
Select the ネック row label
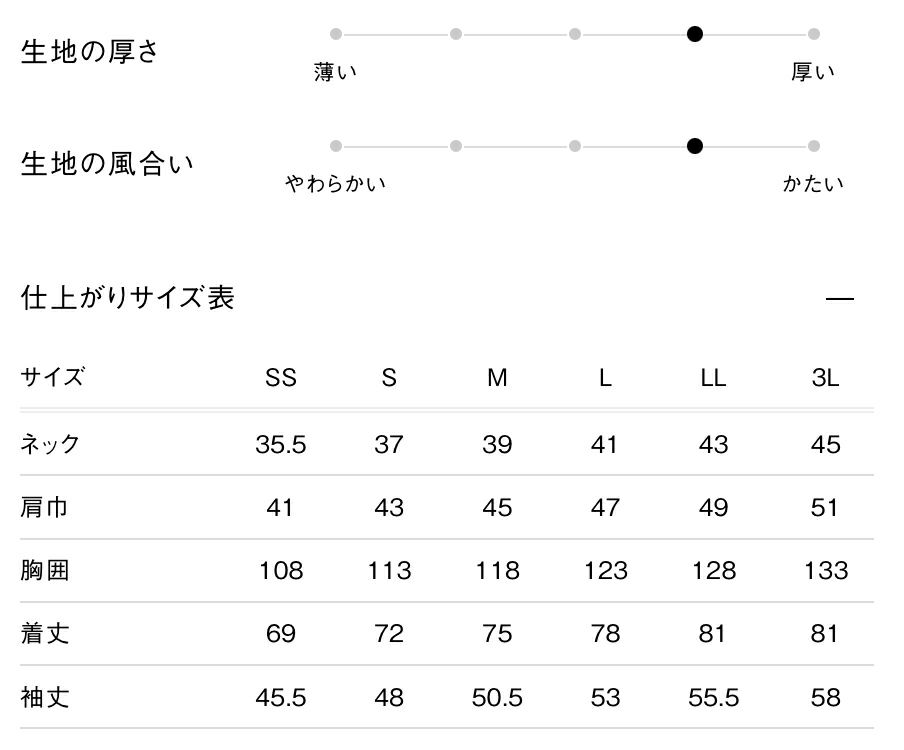pyautogui.click(x=50, y=444)
